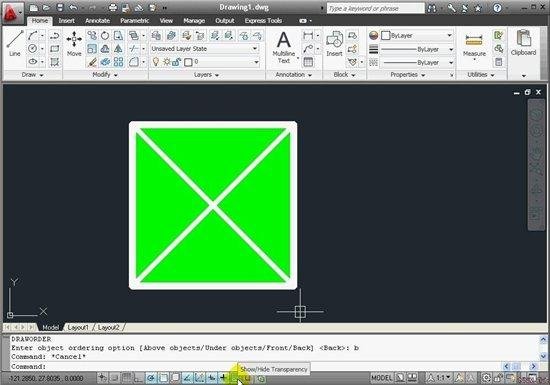Expand the Annotation panel

tap(294, 75)
